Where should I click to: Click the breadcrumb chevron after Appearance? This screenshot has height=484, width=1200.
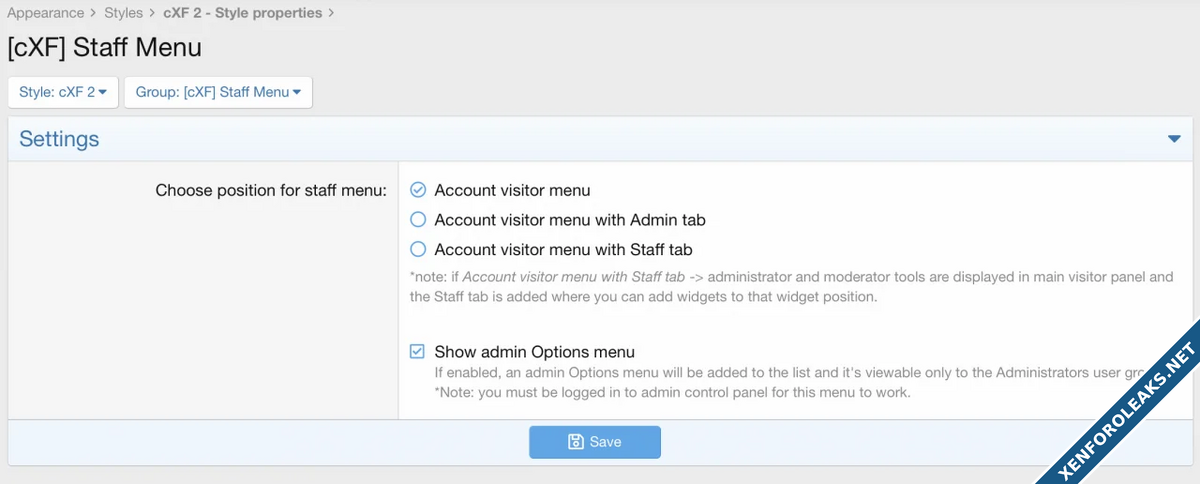[94, 13]
